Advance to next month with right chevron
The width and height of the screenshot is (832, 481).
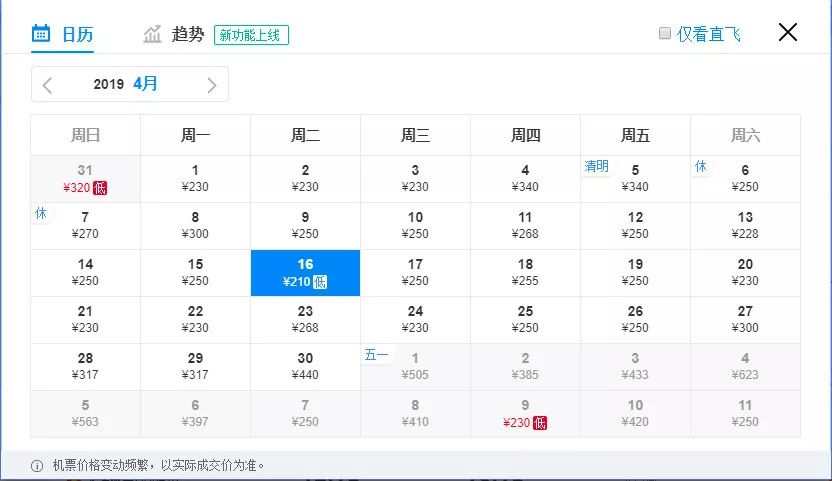tap(212, 85)
